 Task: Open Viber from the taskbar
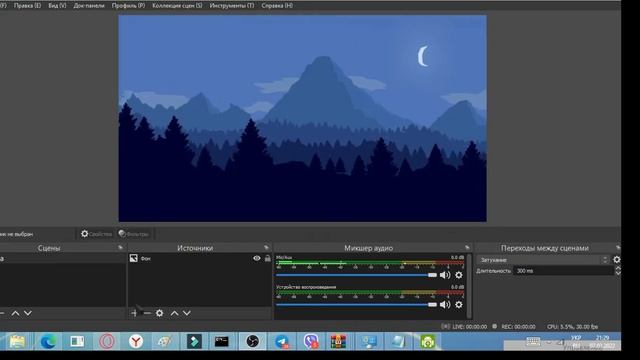(x=311, y=341)
